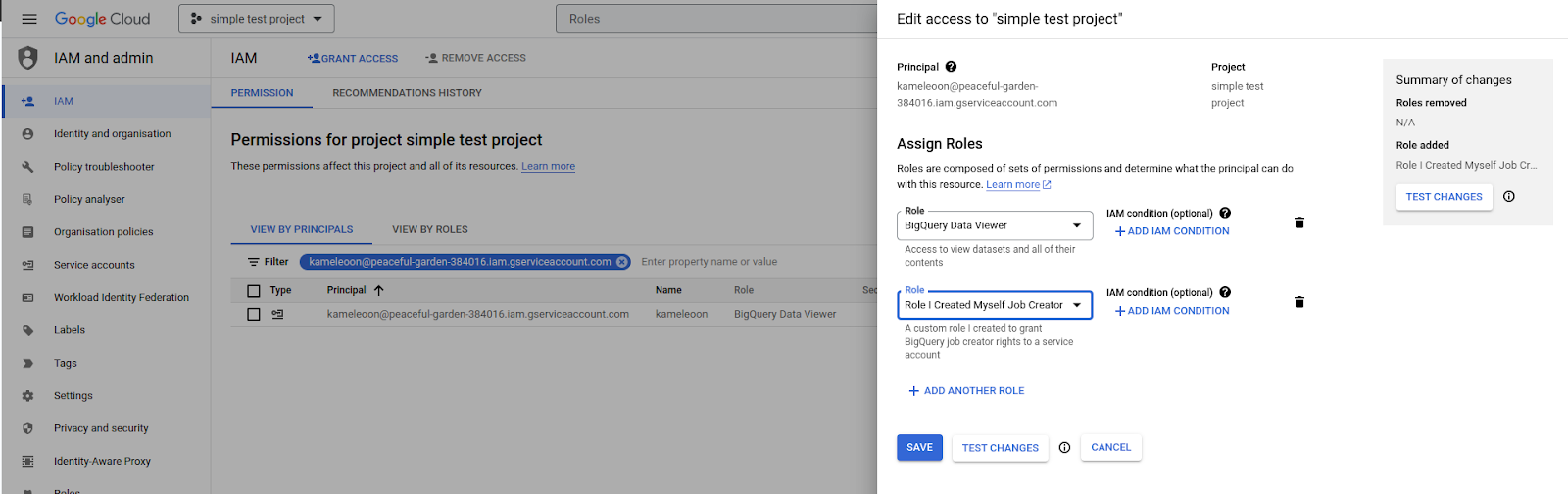1568x494 pixels.
Task: Click the Labels tag icon
Action: [x=27, y=330]
